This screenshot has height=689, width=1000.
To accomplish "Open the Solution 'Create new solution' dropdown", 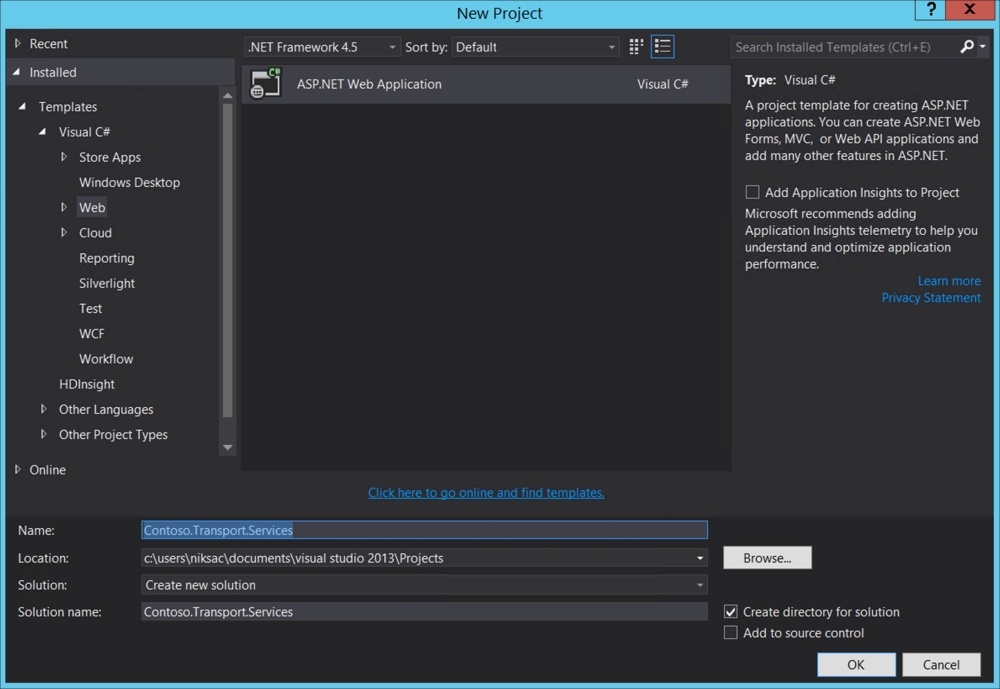I will pos(424,584).
